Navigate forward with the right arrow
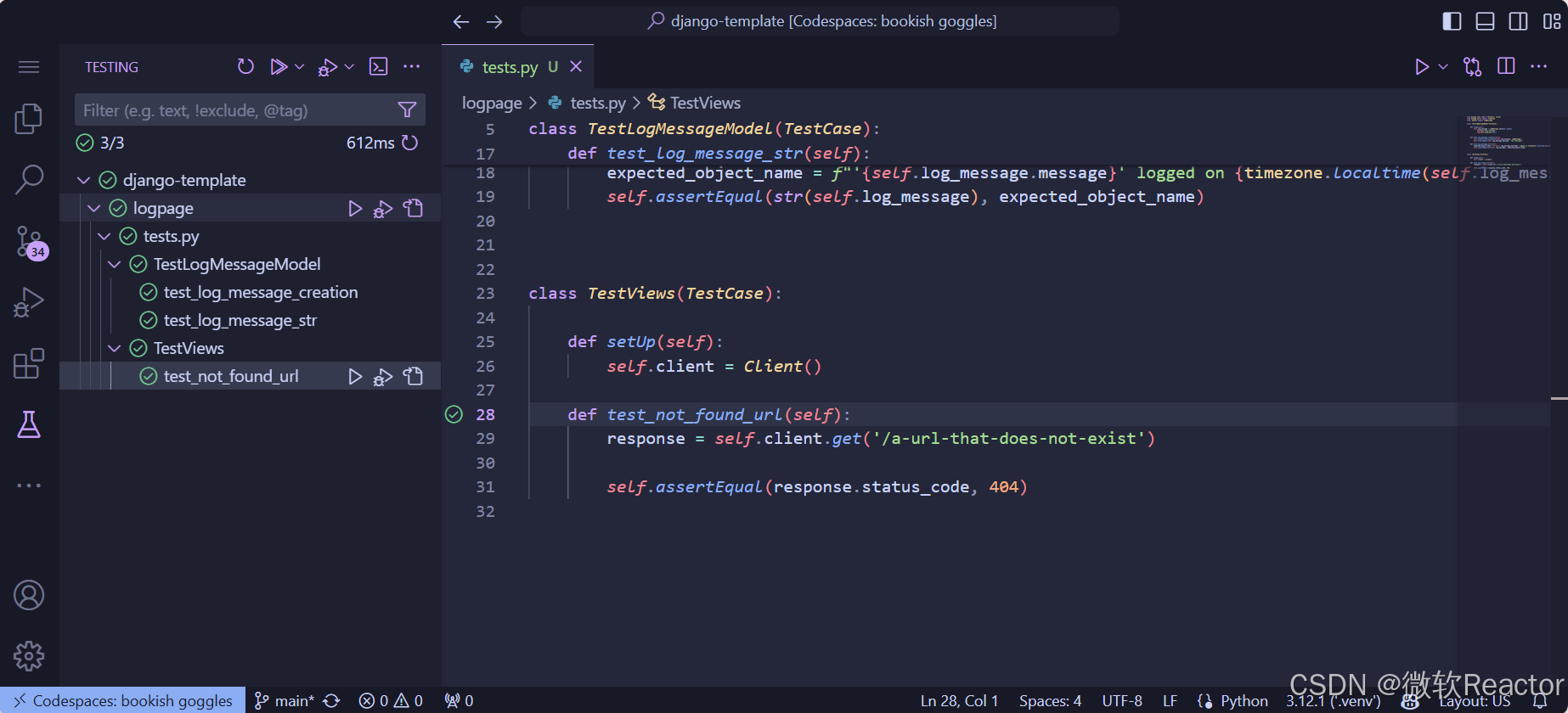The height and width of the screenshot is (713, 1568). 494,21
